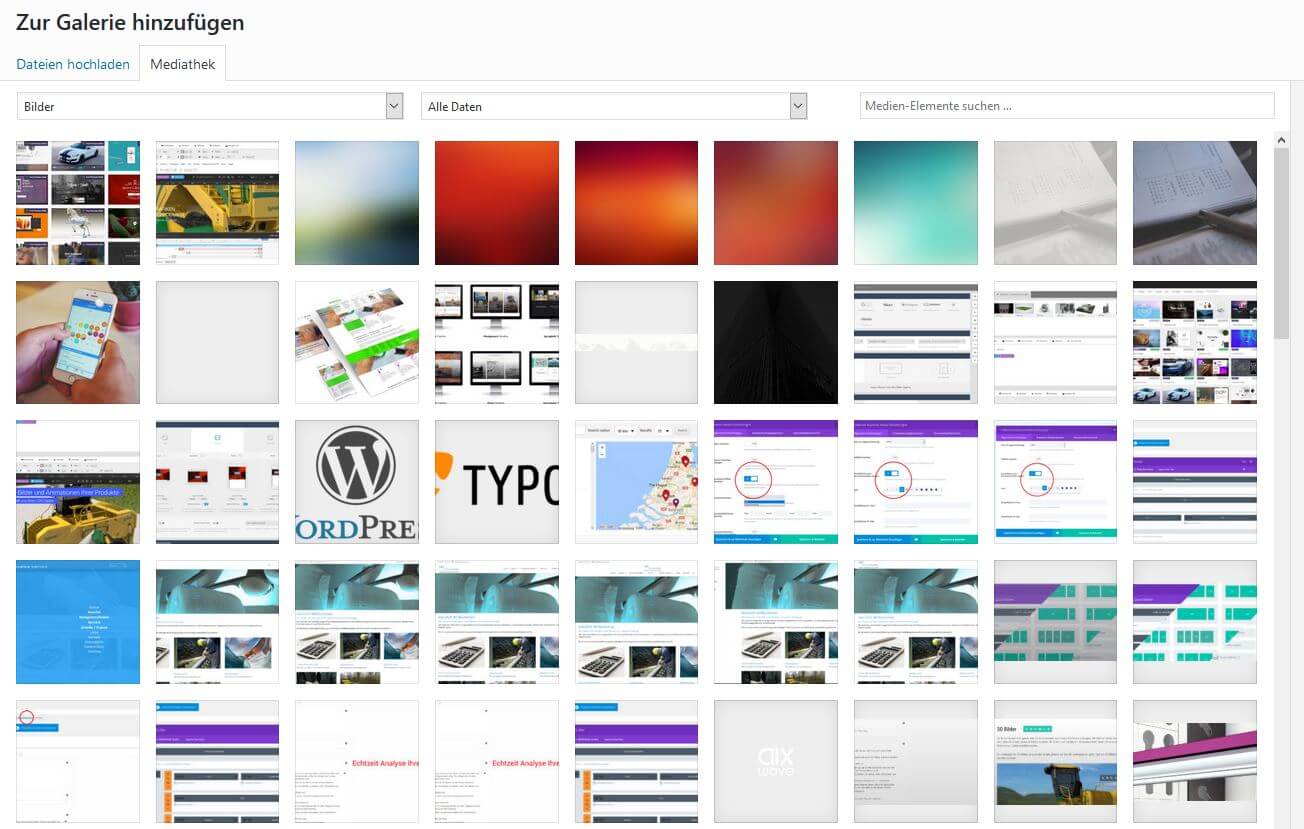Select the dark photo of notebook with pen
1304x829 pixels.
pyautogui.click(x=1195, y=203)
